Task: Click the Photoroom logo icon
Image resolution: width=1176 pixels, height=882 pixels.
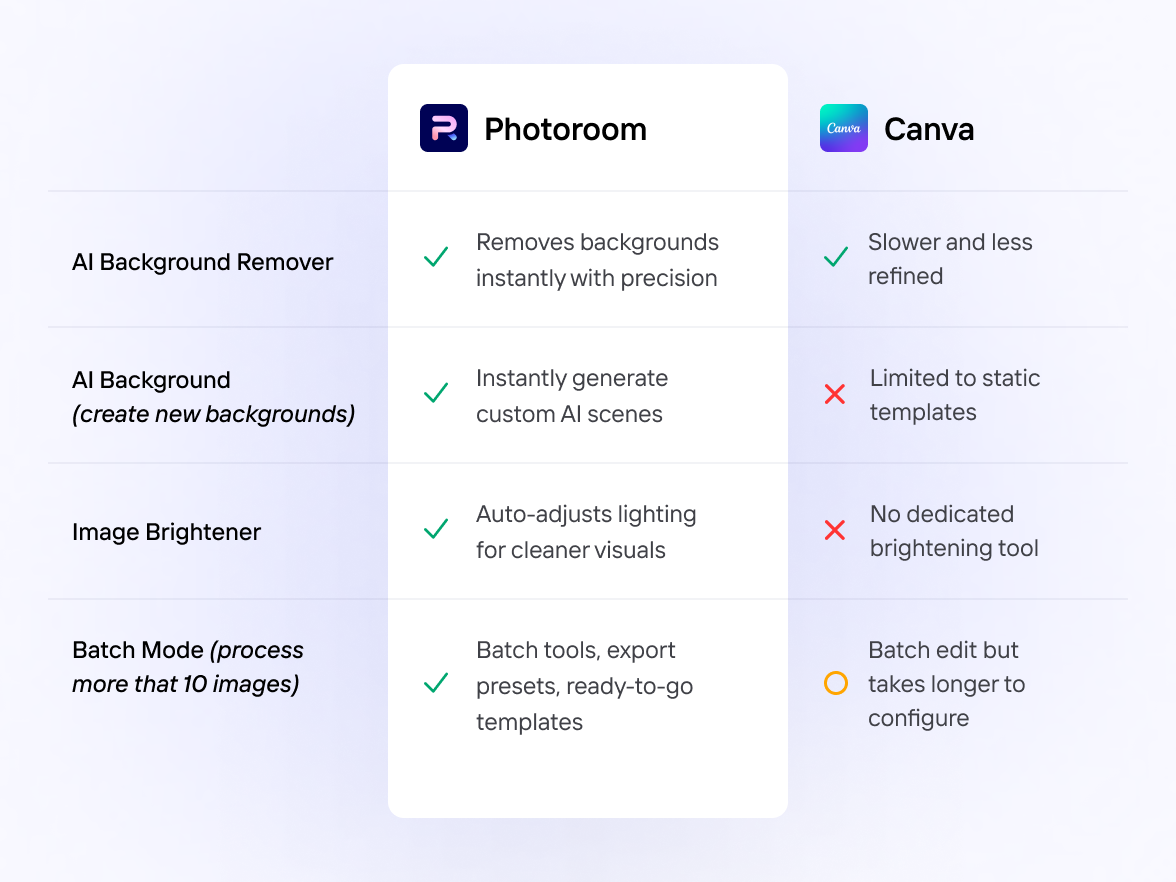Action: (444, 128)
